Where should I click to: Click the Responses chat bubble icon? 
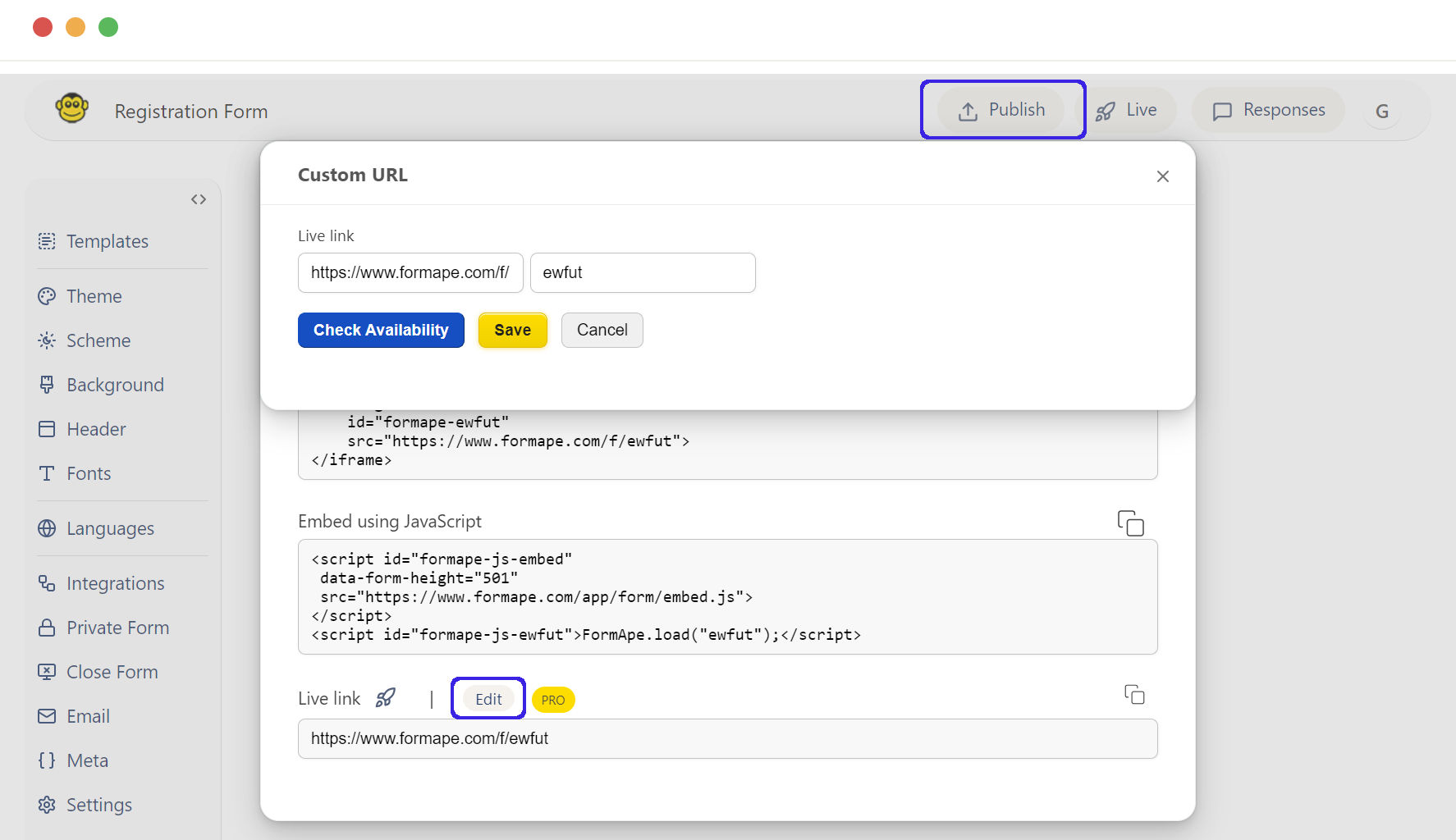coord(1222,112)
